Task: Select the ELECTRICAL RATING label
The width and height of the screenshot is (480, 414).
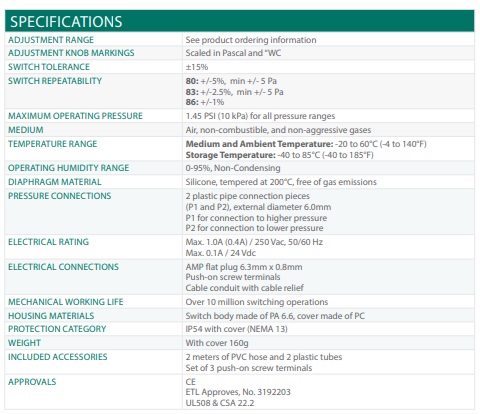Action: [48, 242]
